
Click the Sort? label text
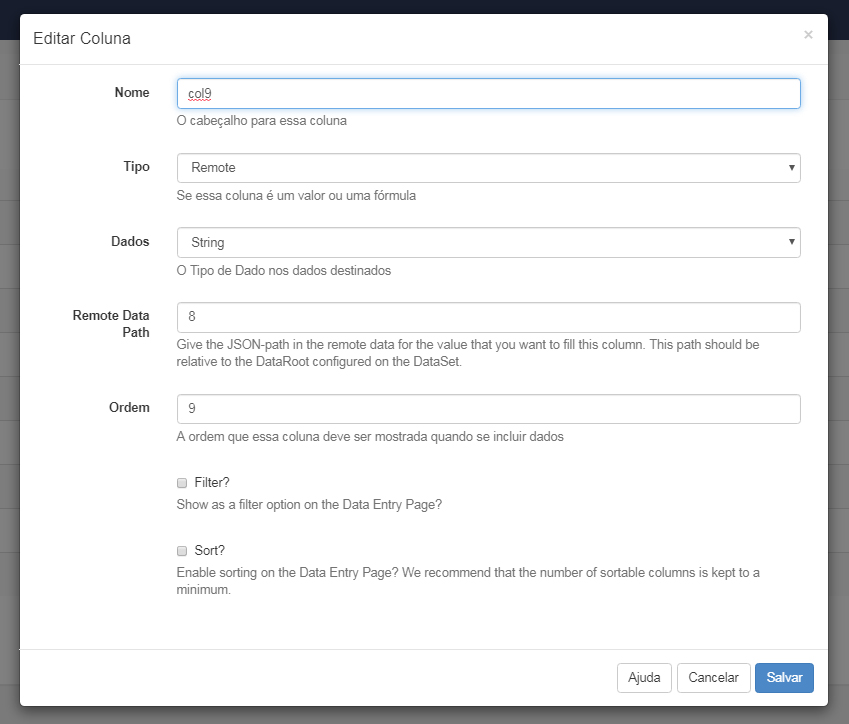(210, 551)
